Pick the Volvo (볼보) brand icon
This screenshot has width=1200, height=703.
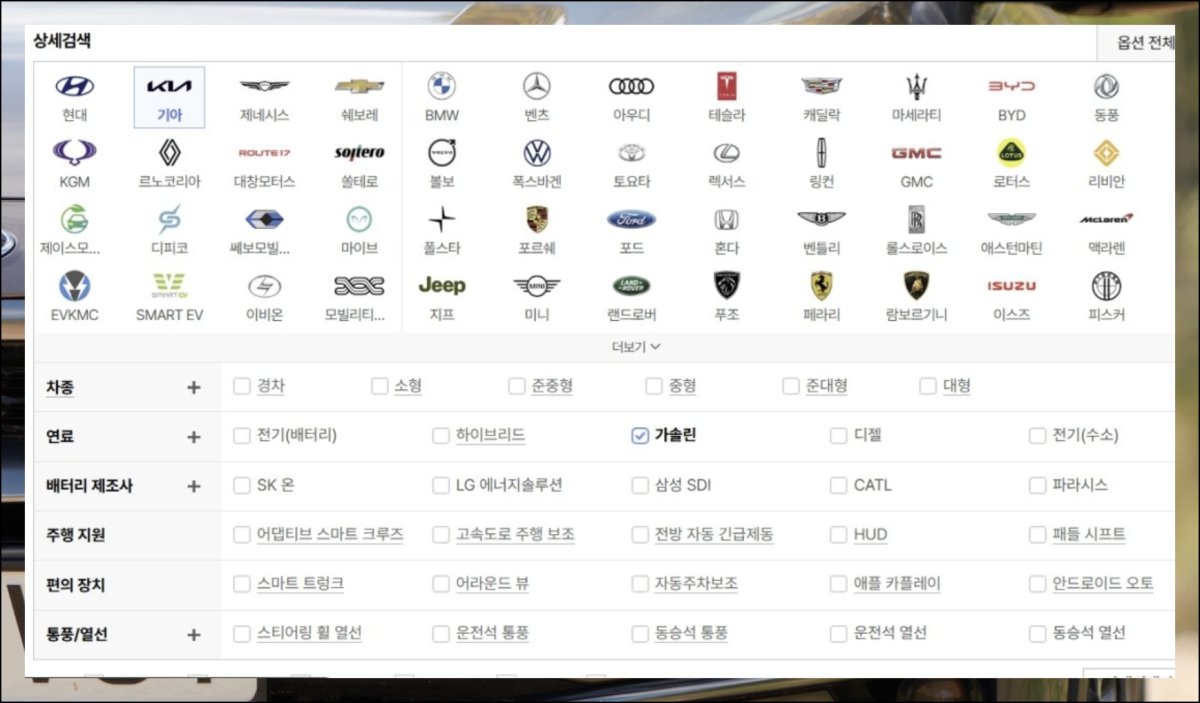[442, 153]
